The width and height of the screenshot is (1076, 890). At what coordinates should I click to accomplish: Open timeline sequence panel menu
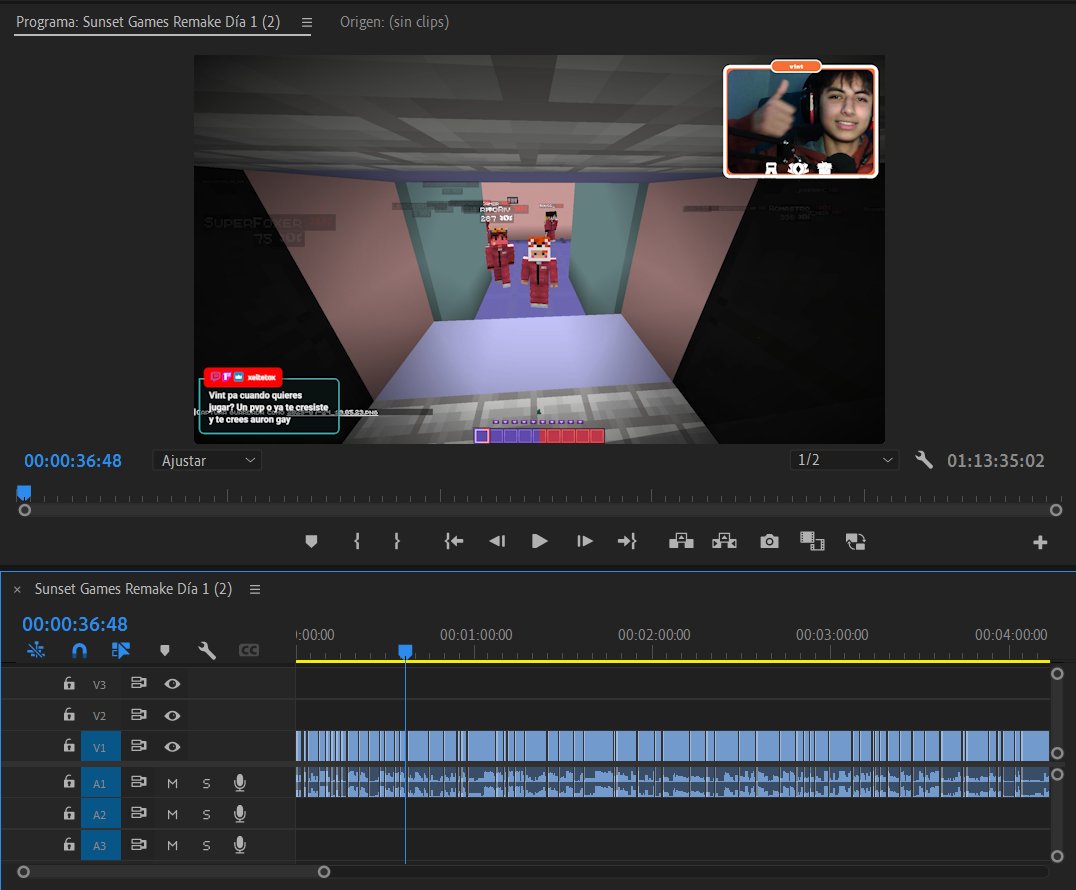click(x=255, y=589)
